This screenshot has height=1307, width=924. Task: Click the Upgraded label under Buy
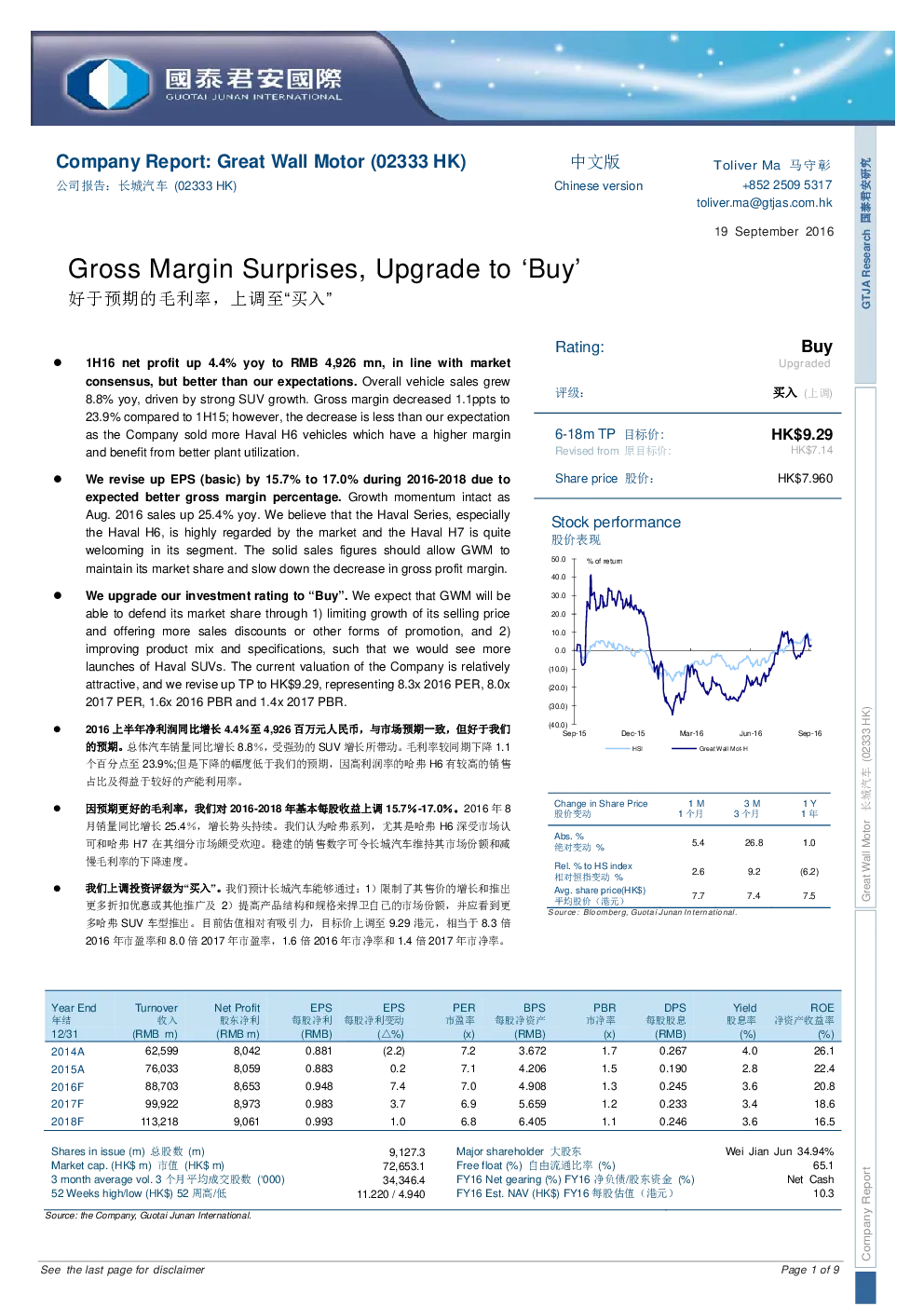[804, 364]
